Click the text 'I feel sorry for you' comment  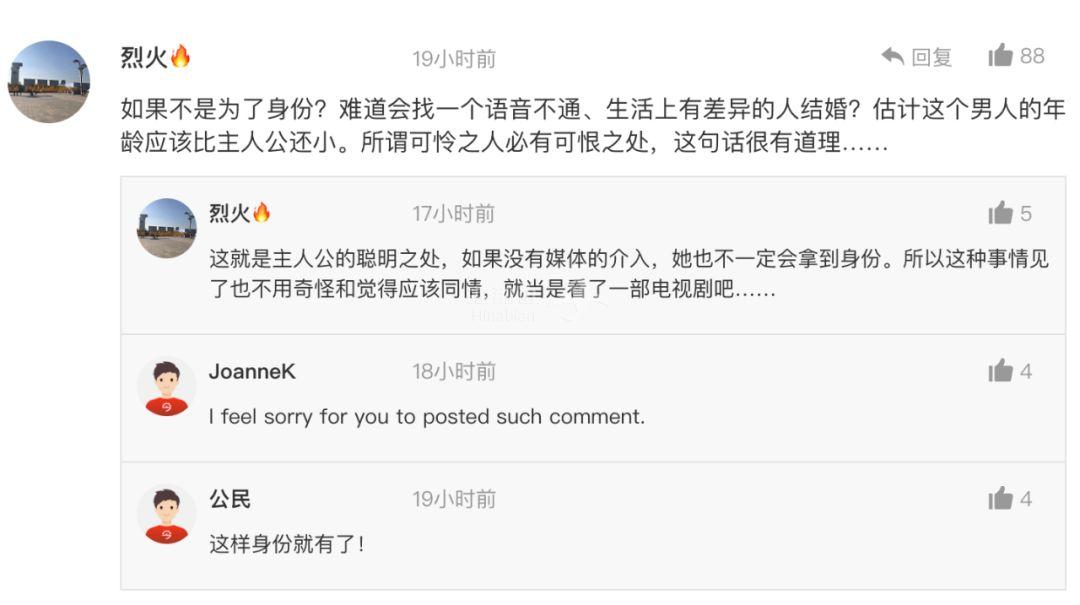click(x=427, y=417)
